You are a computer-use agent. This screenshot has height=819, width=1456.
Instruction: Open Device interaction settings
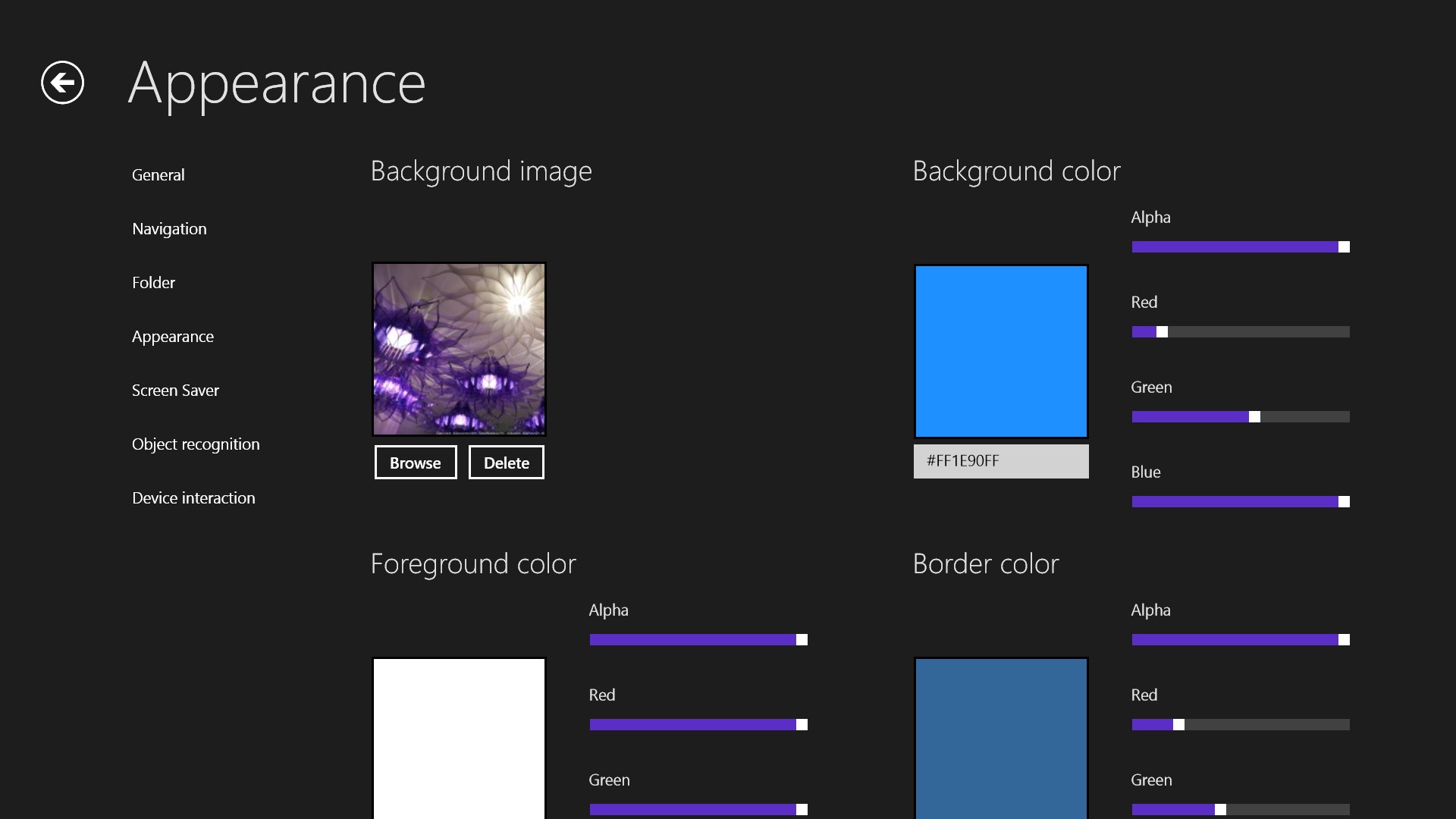(x=193, y=498)
